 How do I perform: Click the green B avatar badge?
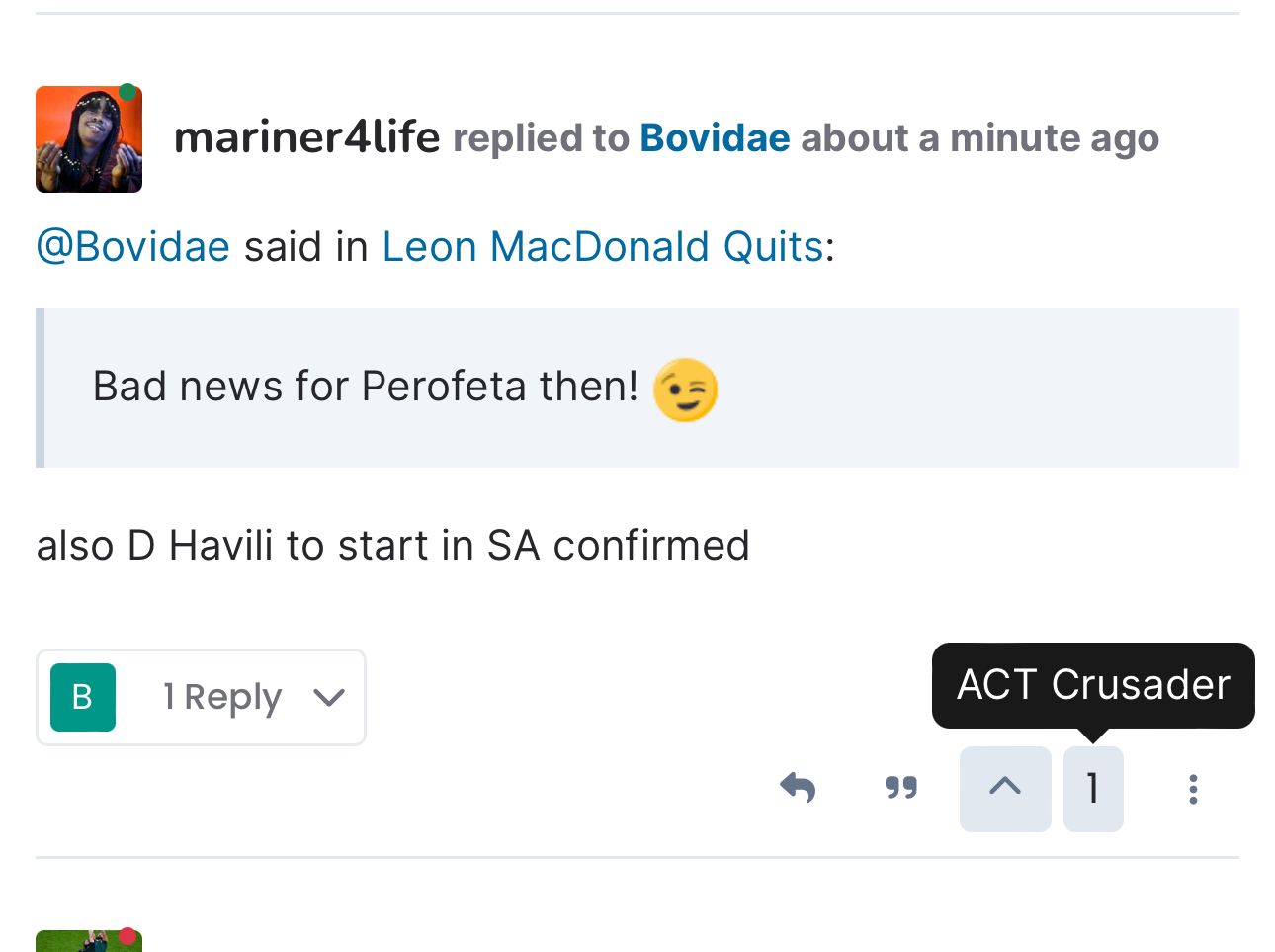click(83, 697)
